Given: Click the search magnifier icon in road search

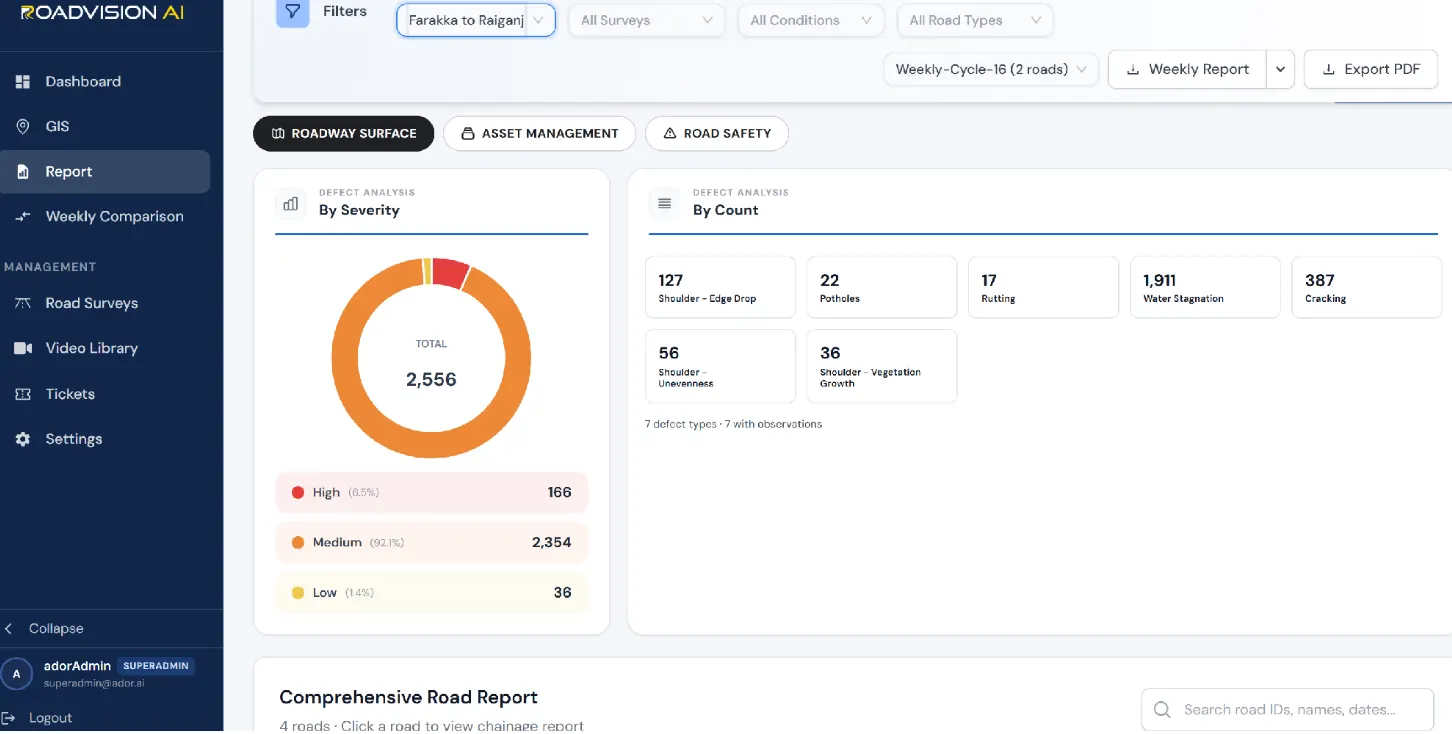Looking at the screenshot, I should tap(1162, 710).
